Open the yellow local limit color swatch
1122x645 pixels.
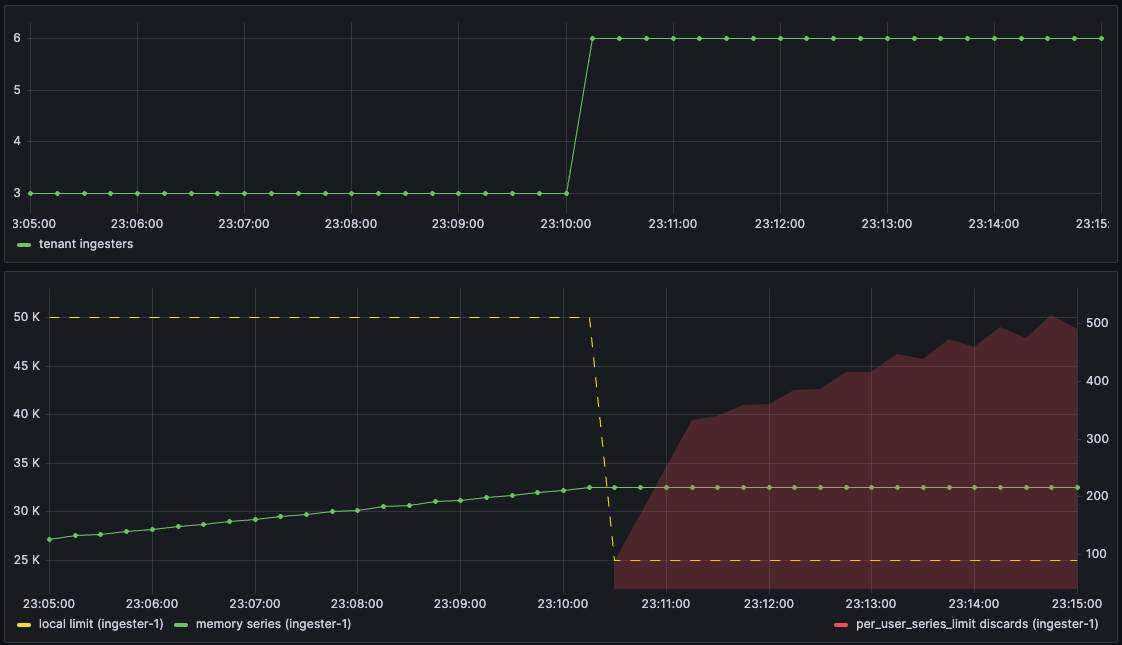pos(24,624)
